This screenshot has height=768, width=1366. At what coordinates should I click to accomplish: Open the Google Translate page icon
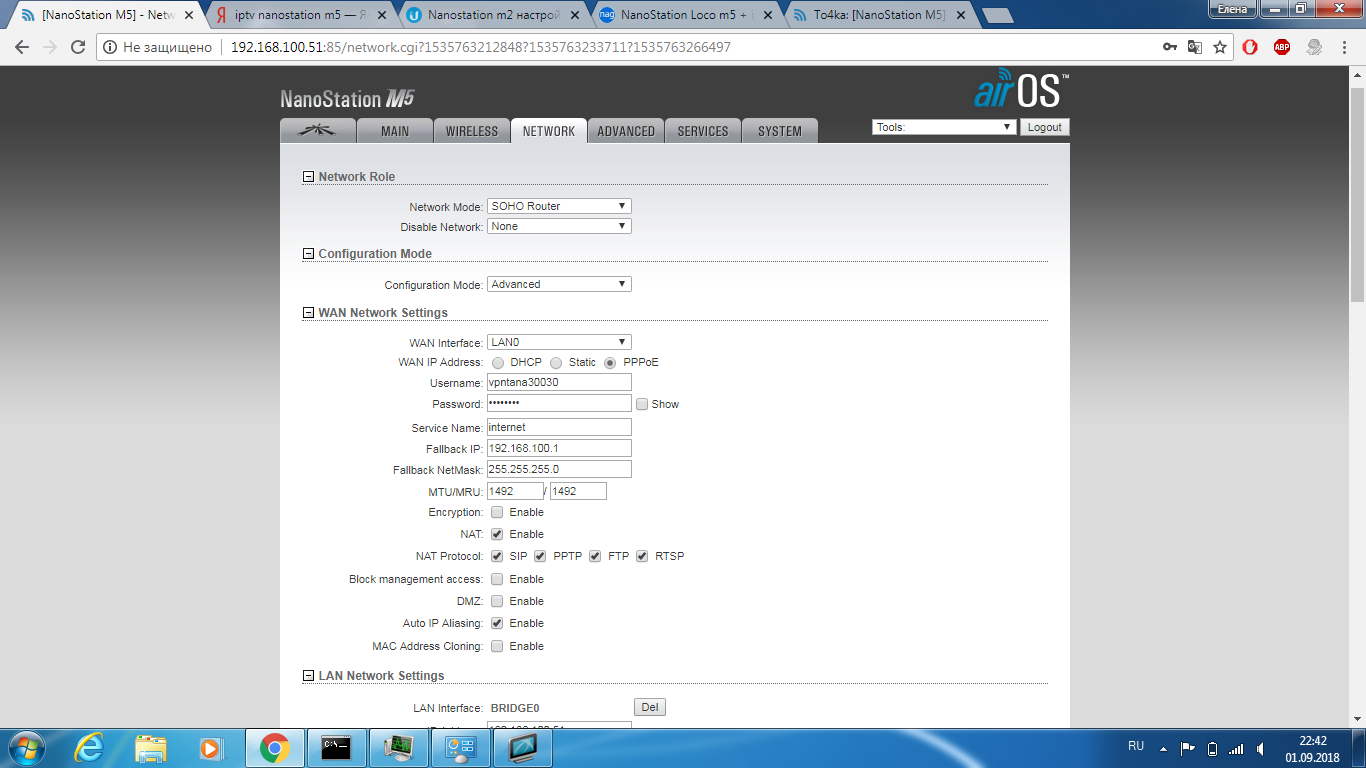pos(1195,47)
